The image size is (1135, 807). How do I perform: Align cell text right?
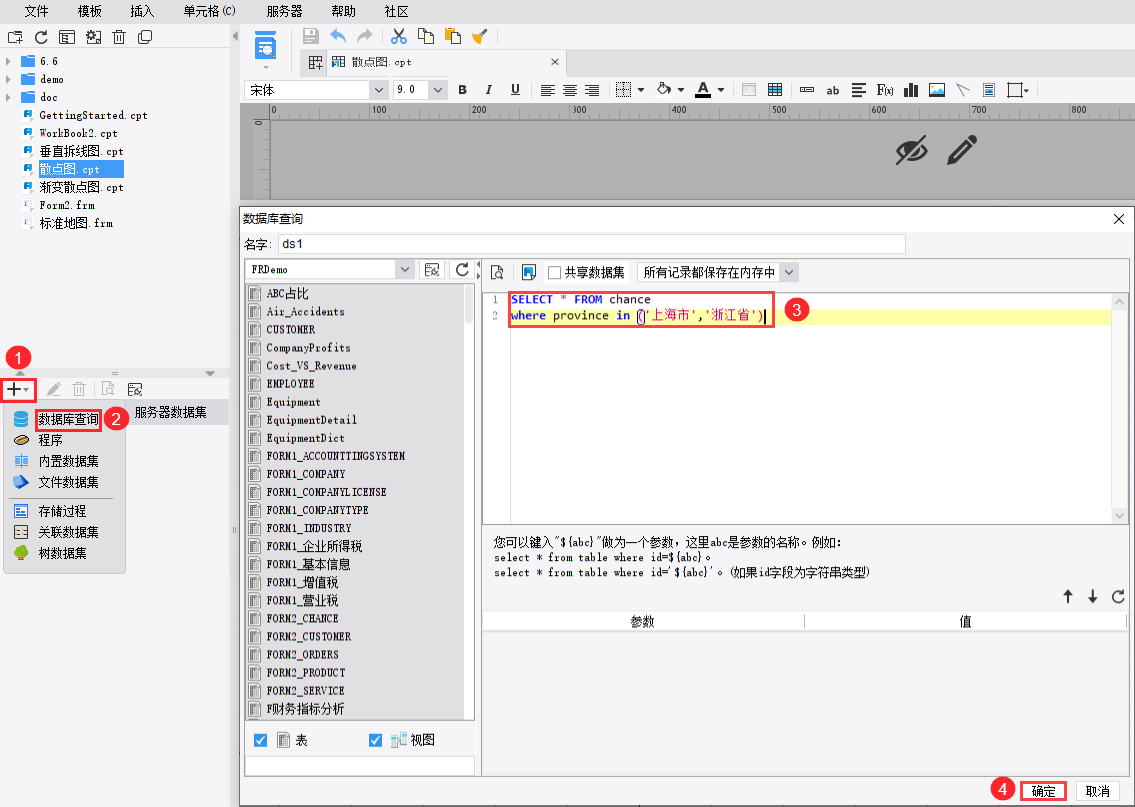(x=592, y=90)
